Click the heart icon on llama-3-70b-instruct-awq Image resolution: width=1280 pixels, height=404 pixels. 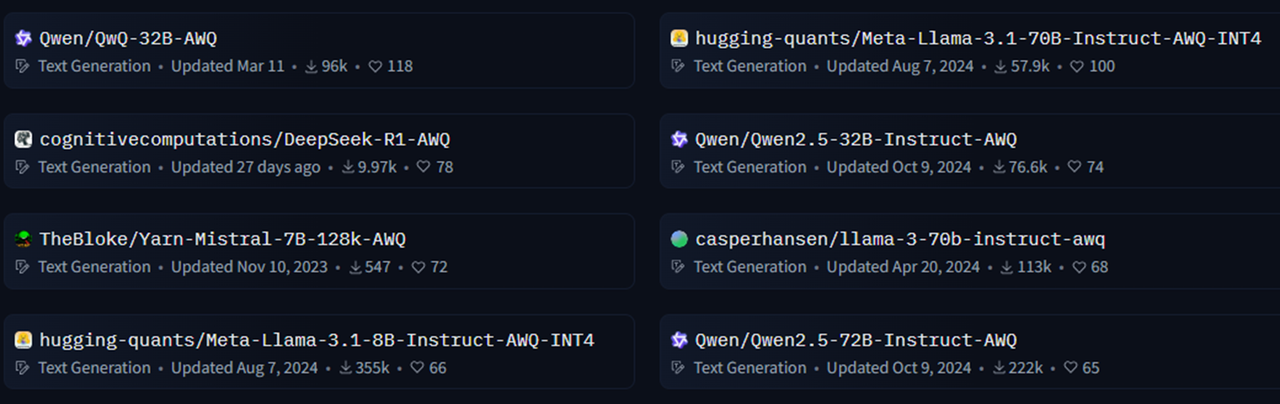(1080, 267)
